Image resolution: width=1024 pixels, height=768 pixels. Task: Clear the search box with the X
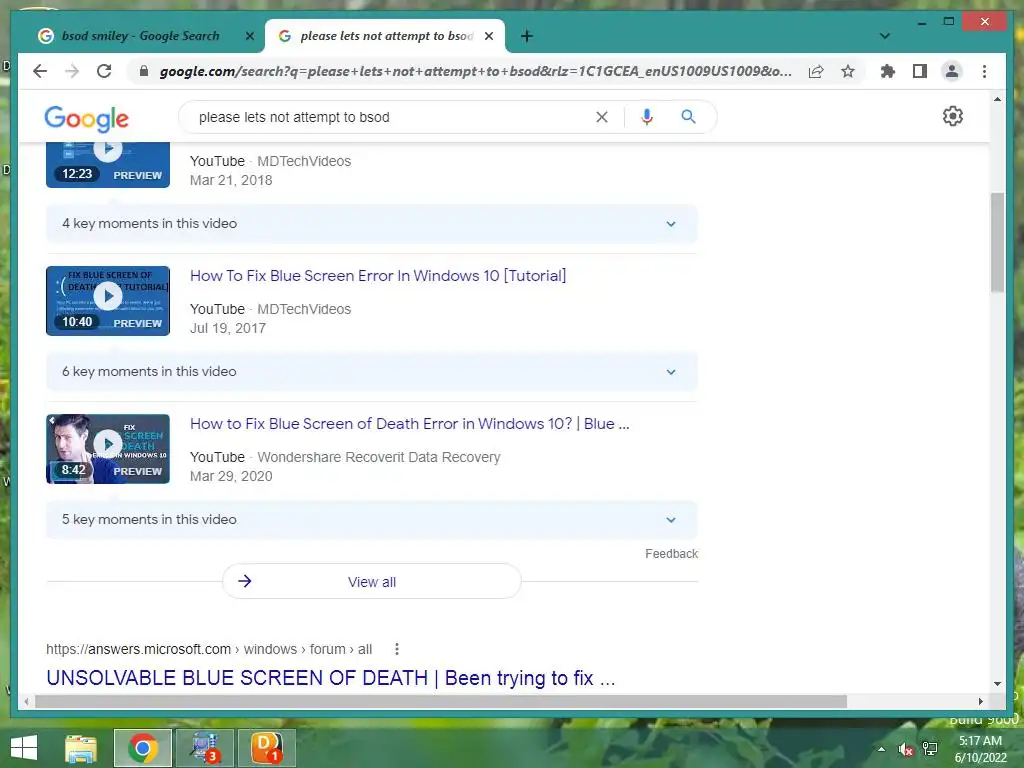coord(601,117)
